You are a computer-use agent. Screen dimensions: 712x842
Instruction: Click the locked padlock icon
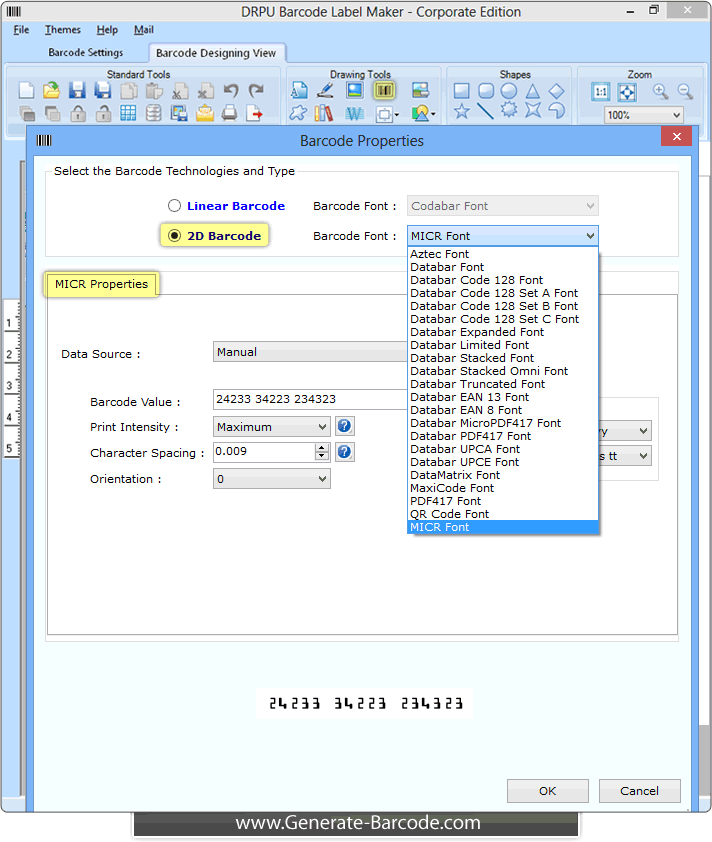pos(78,113)
